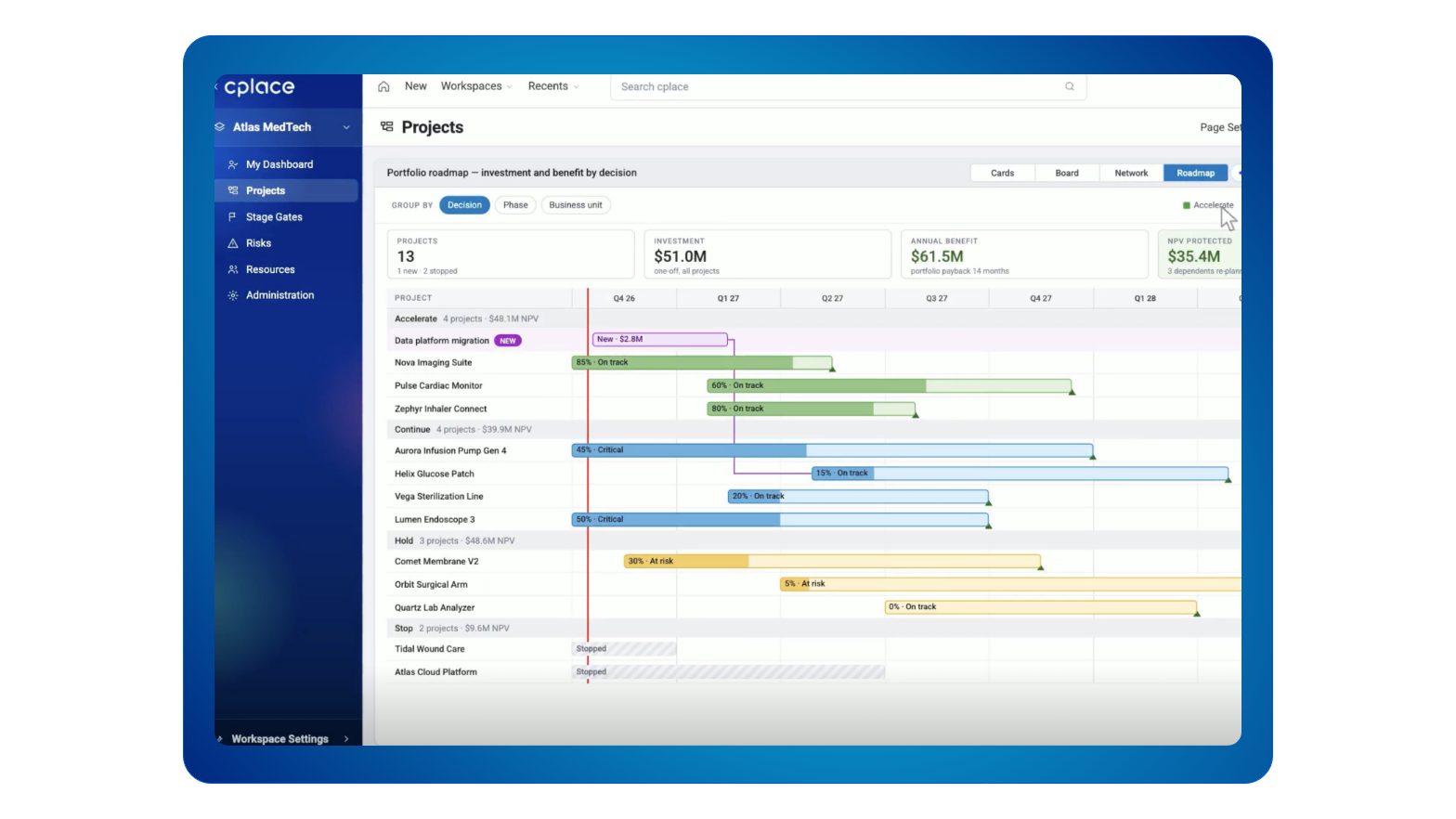Click New in the top bar
This screenshot has width=1456, height=819.
tap(416, 86)
